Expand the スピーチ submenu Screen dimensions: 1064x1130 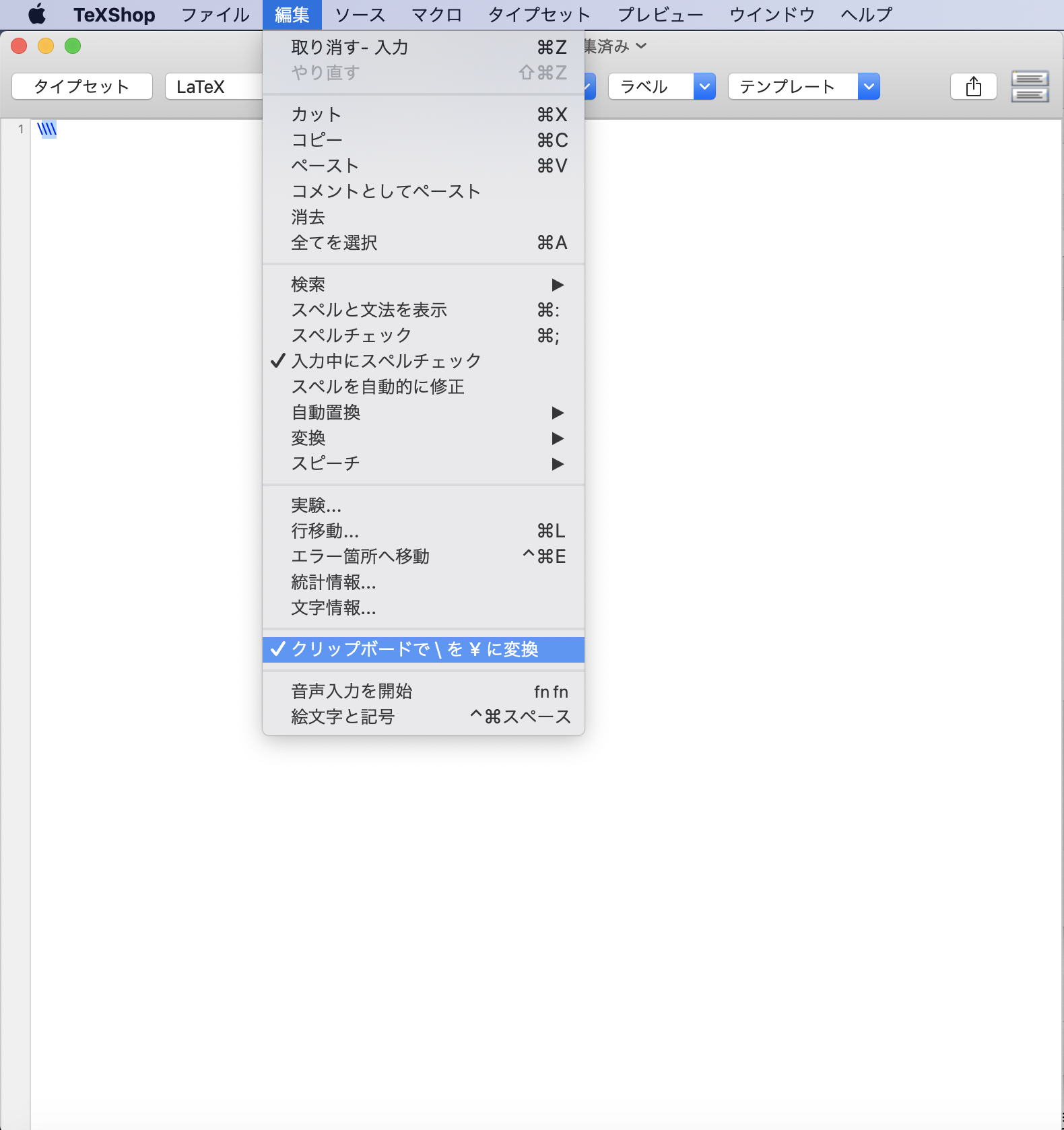424,463
